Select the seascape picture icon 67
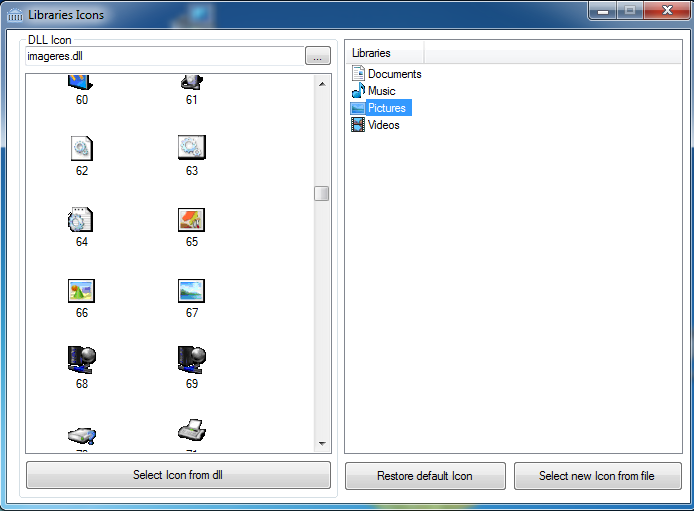This screenshot has height=511, width=694. coord(191,291)
